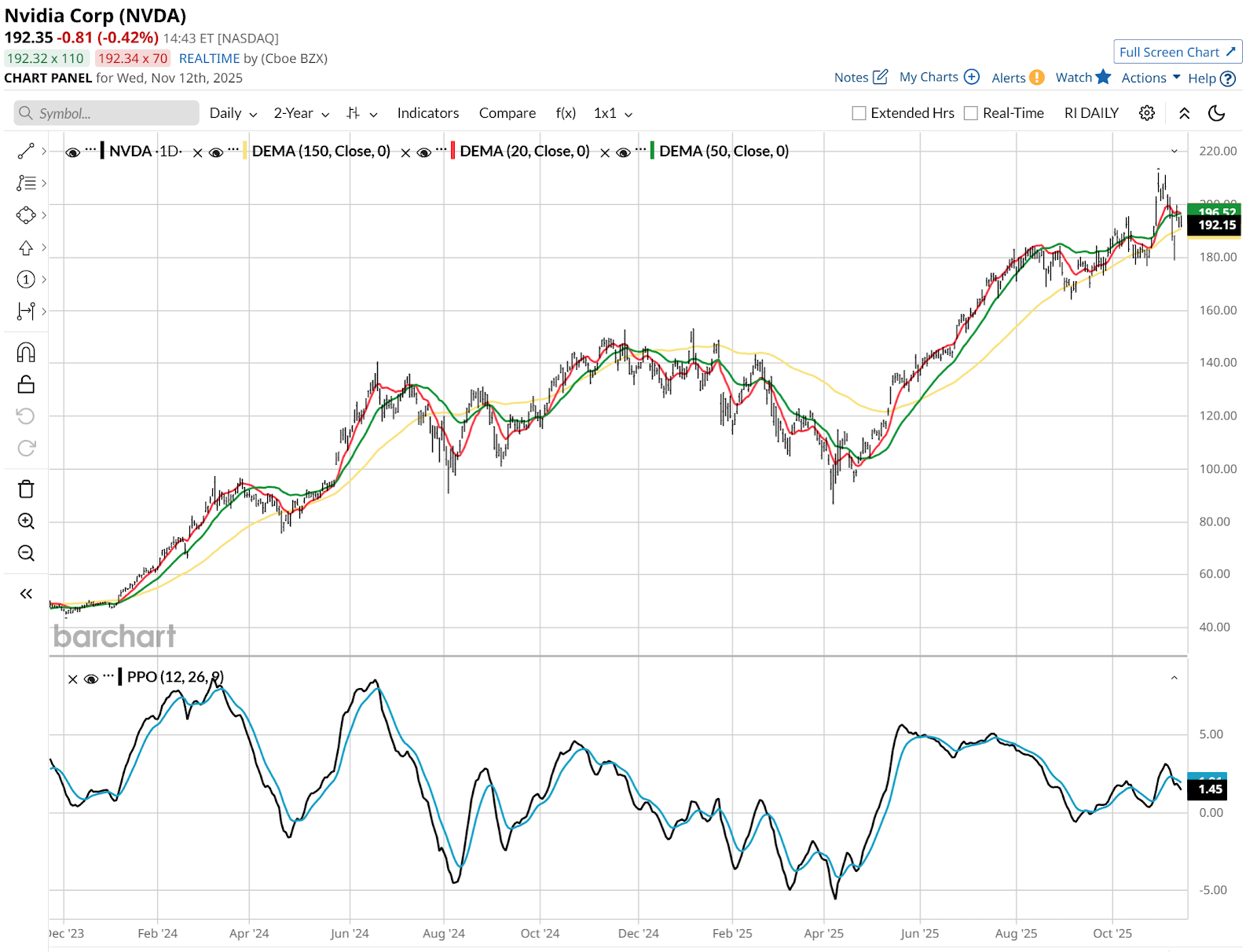Viewport: 1257px width, 952px height.
Task: Click the Compare menu item
Action: coord(507,113)
